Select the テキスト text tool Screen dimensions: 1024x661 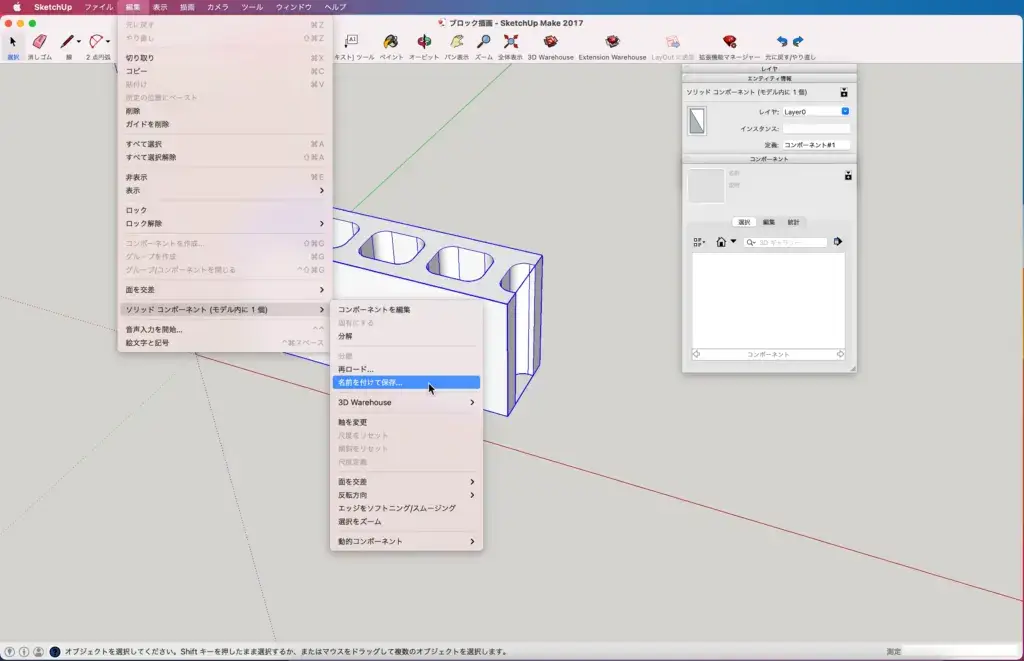351,42
